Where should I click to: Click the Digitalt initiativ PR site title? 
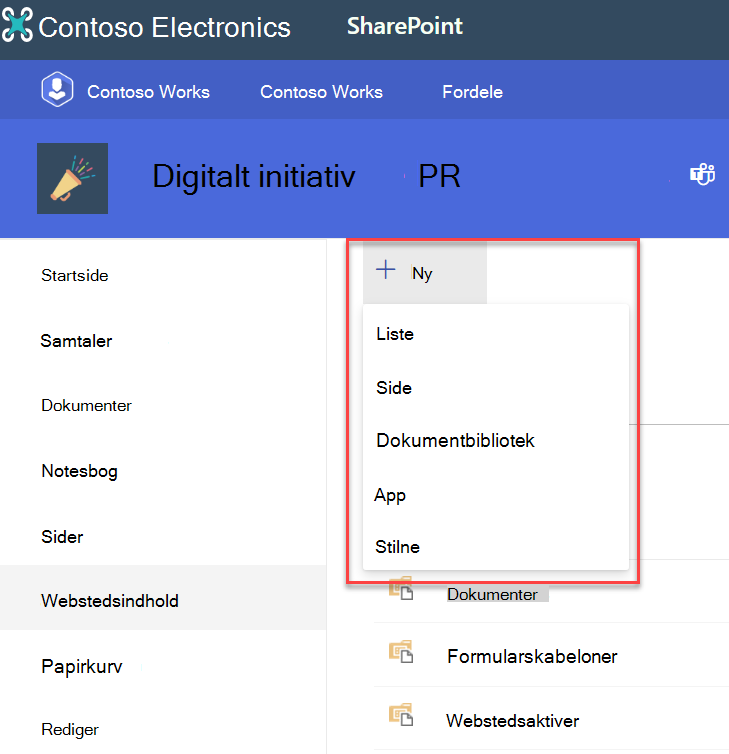pos(306,176)
